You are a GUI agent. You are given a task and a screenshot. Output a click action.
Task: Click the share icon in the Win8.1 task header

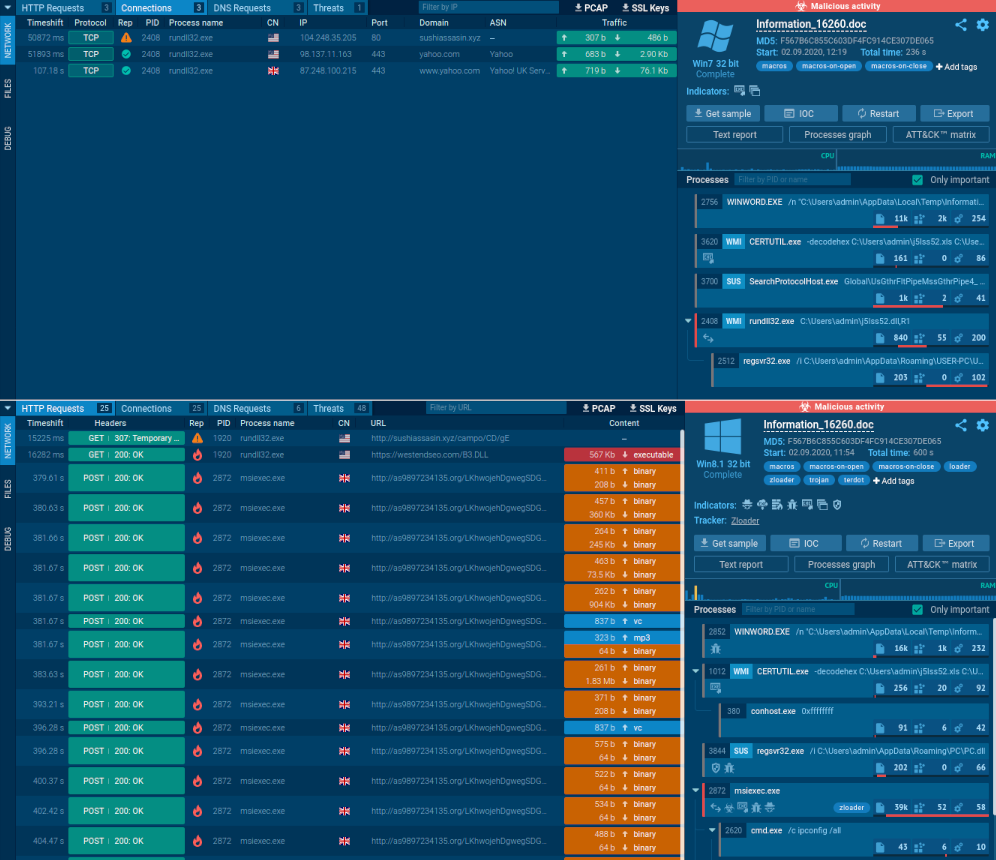961,426
